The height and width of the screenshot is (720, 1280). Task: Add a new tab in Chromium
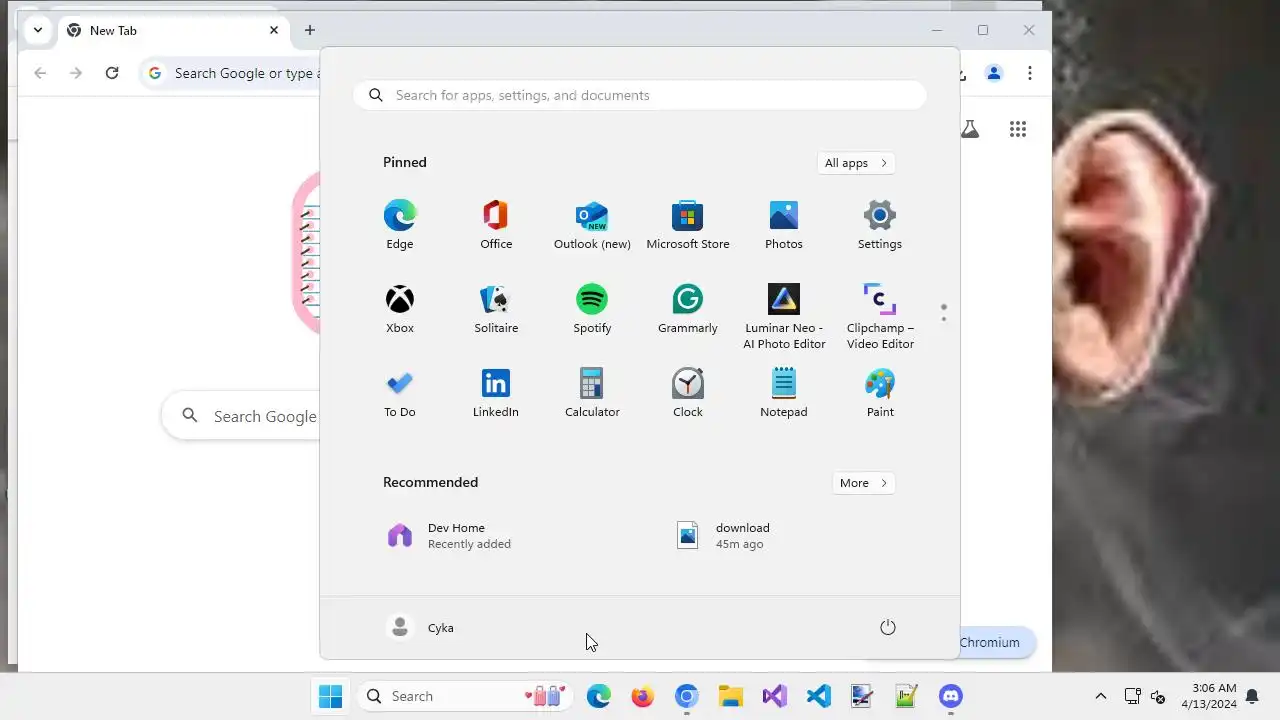click(310, 30)
